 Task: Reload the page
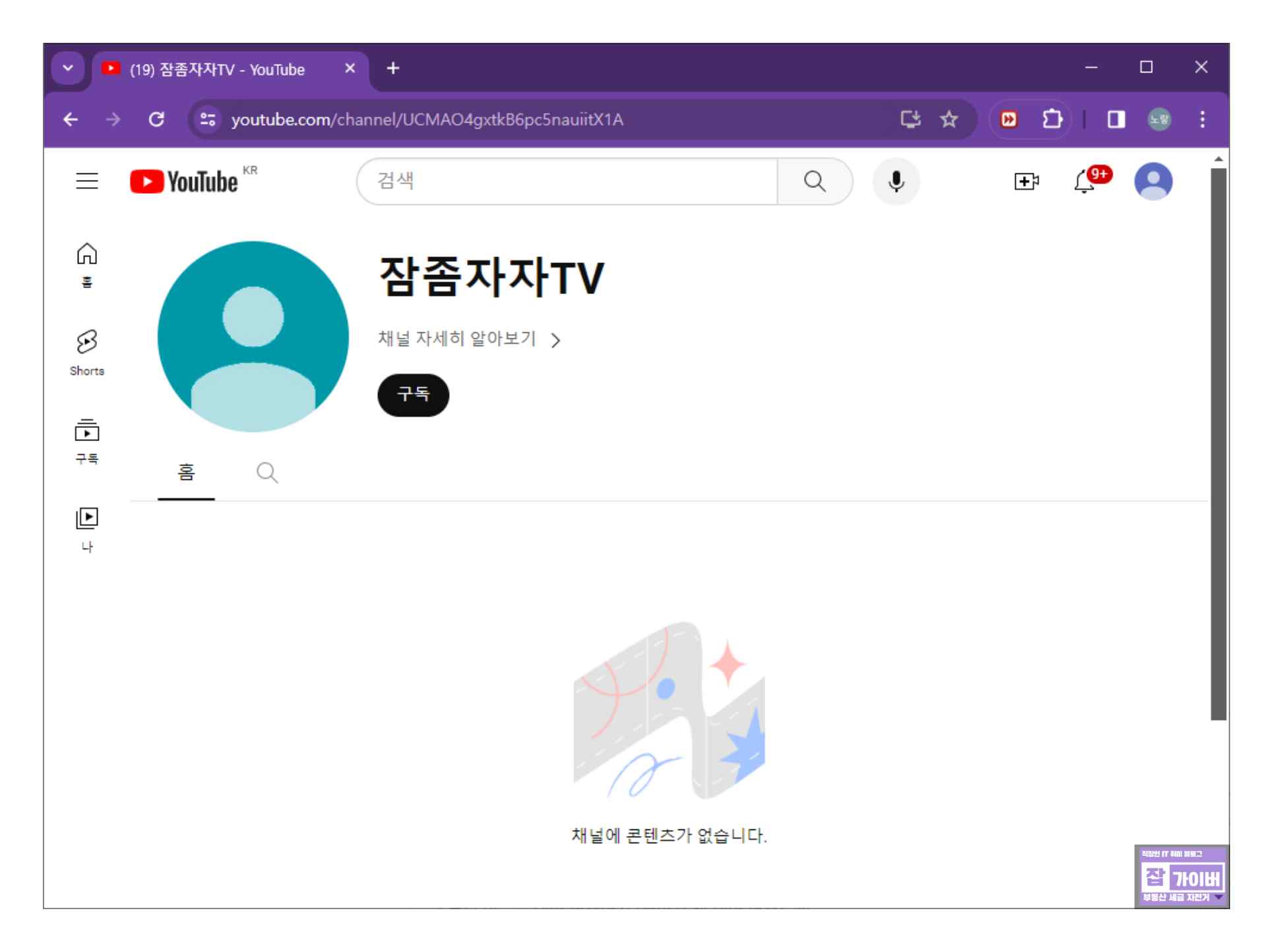coord(156,119)
